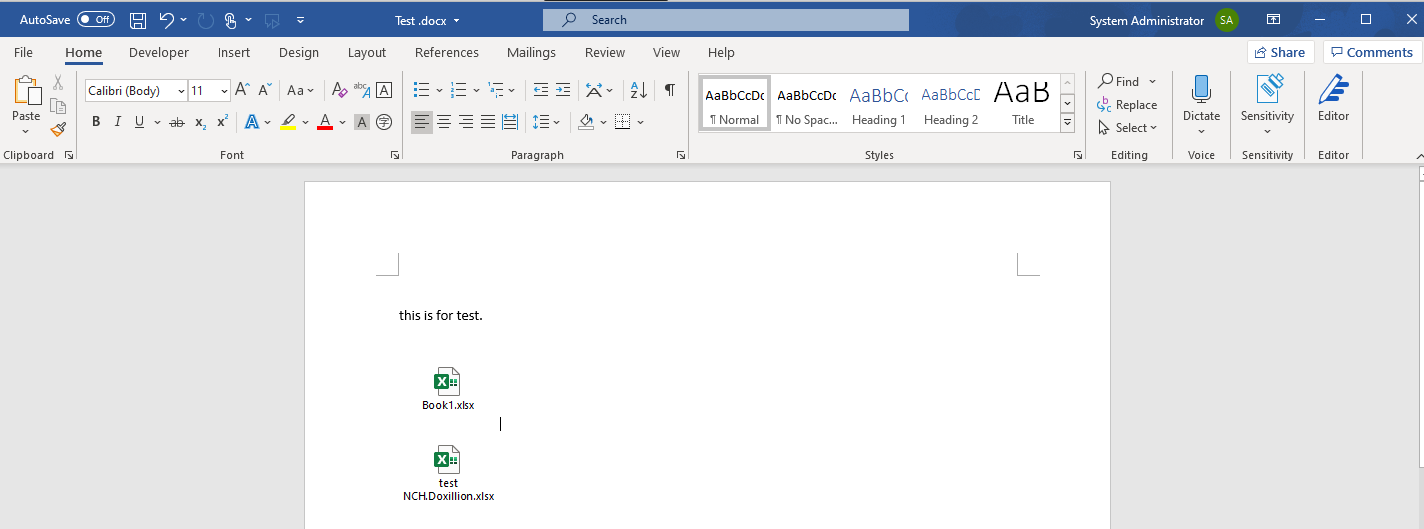Clear all formatting icon
This screenshot has height=529, width=1424.
pyautogui.click(x=339, y=90)
